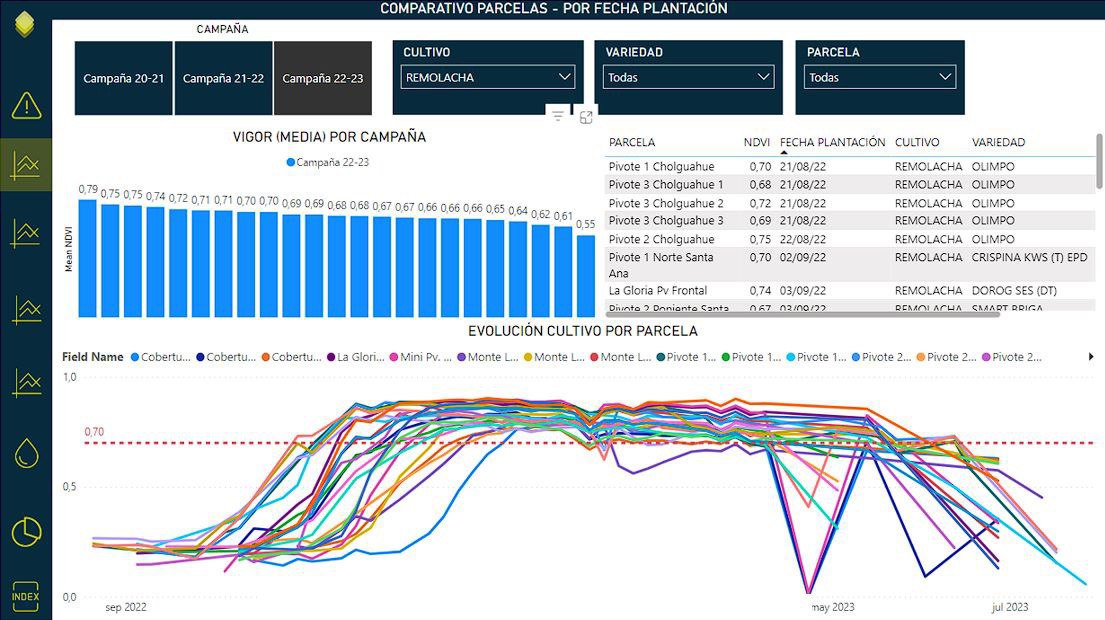Click the La Gloria Pv Frontal row

click(664, 291)
